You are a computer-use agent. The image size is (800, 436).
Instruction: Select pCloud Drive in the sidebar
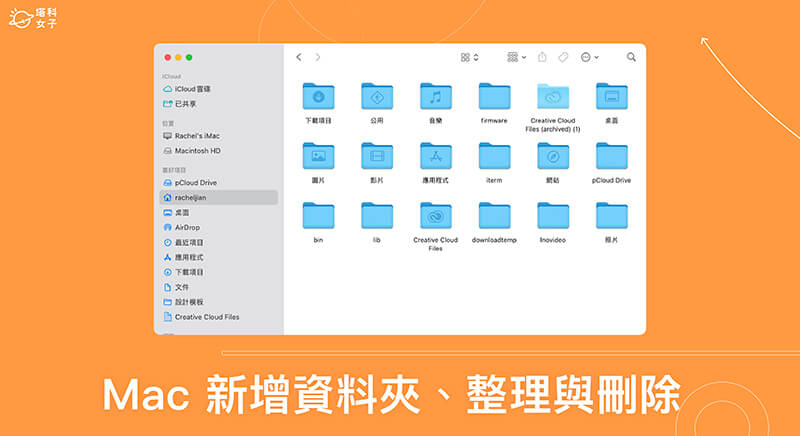(195, 183)
